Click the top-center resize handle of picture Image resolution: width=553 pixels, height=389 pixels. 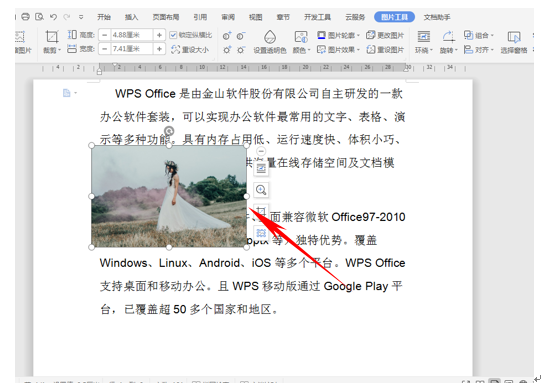coord(169,145)
